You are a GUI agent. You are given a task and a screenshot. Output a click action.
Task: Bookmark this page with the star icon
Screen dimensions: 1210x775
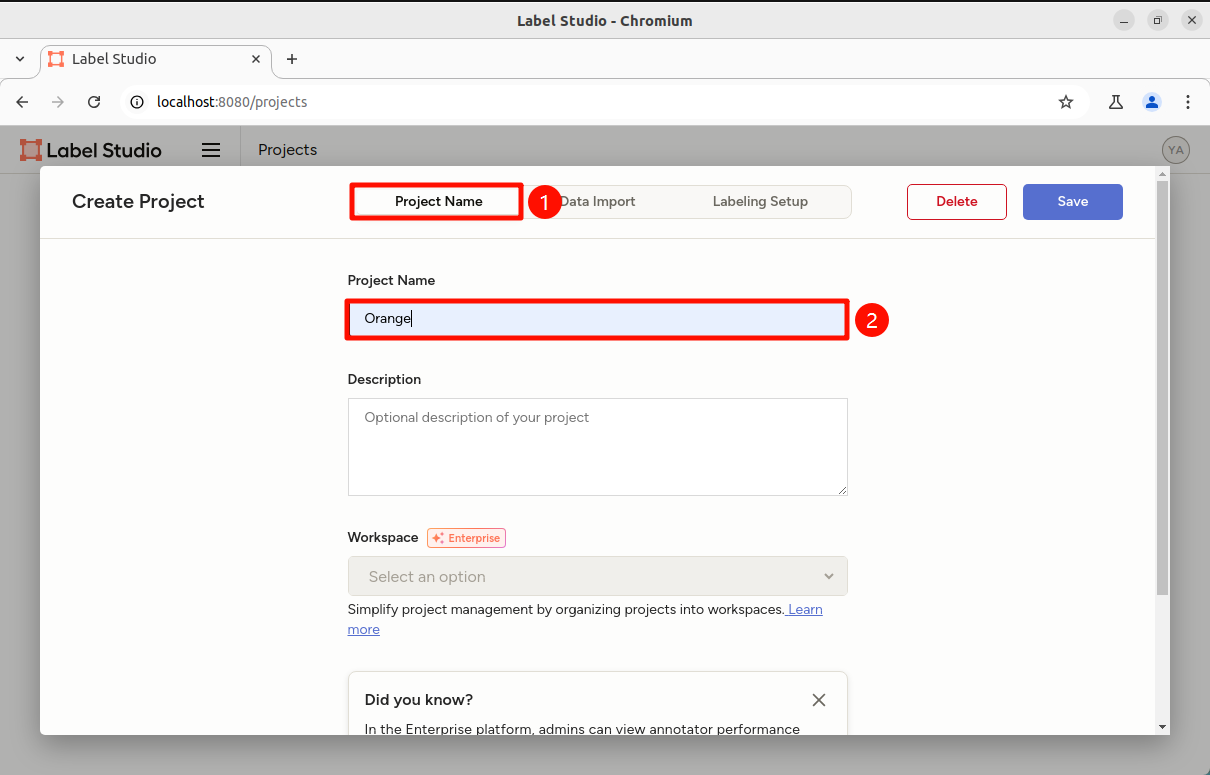click(1066, 102)
